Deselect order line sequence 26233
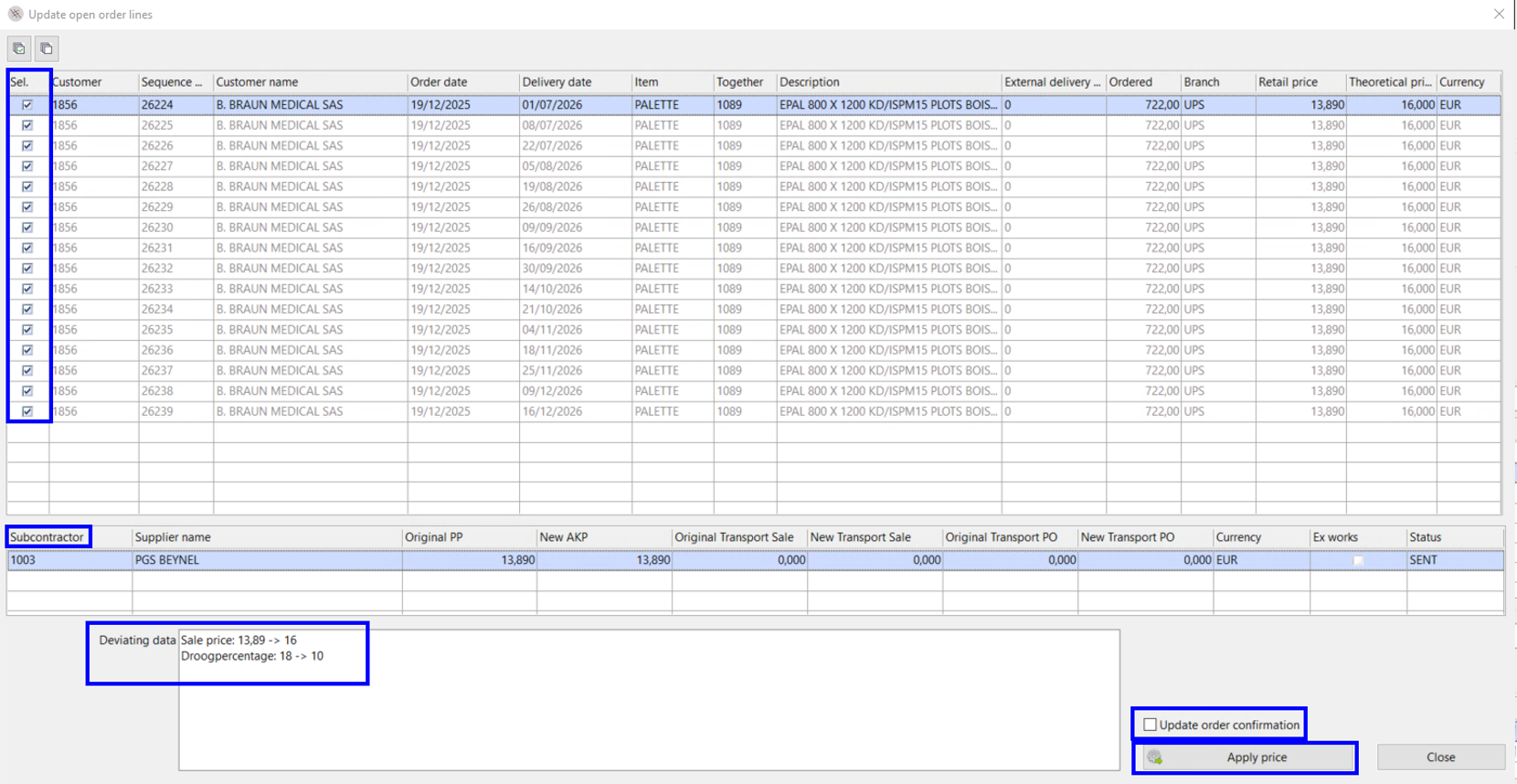The width and height of the screenshot is (1517, 784). coord(27,289)
